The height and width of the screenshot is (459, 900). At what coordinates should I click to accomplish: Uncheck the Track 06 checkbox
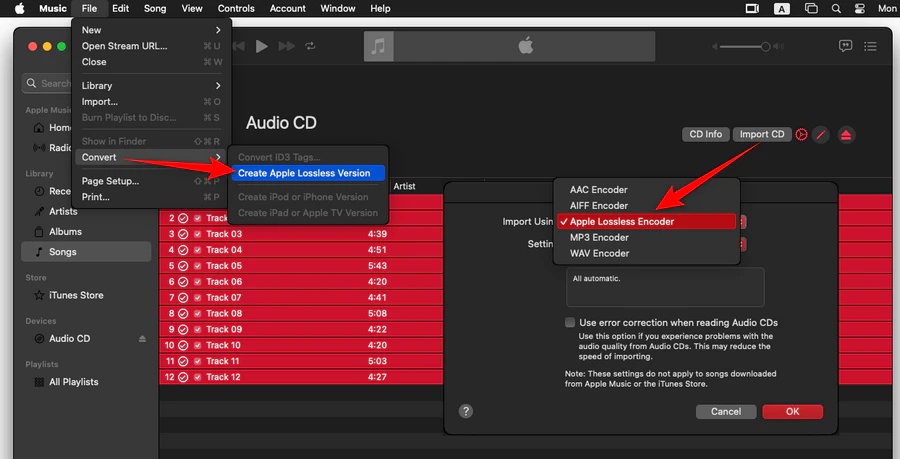coord(197,282)
